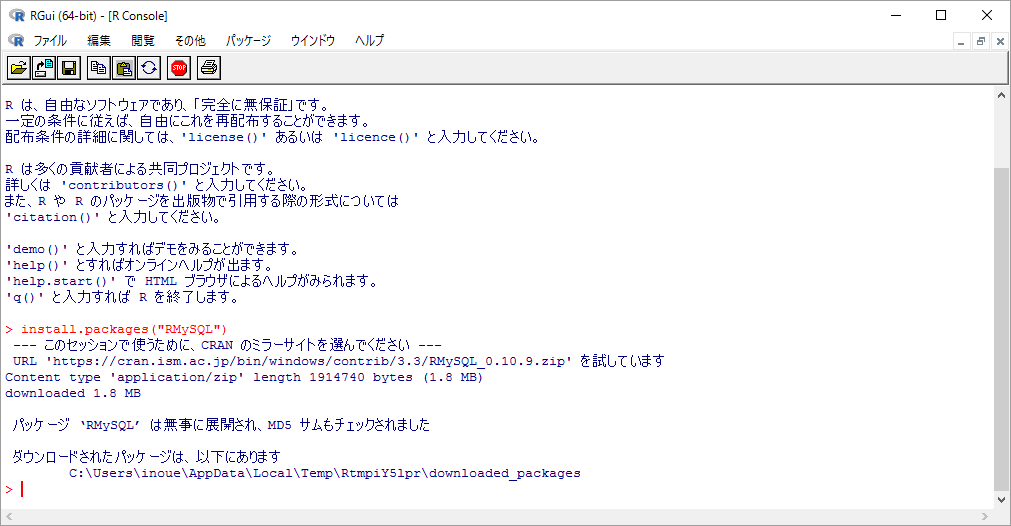Click the Print toolbar icon
Viewport: 1011px width, 526px height.
209,68
